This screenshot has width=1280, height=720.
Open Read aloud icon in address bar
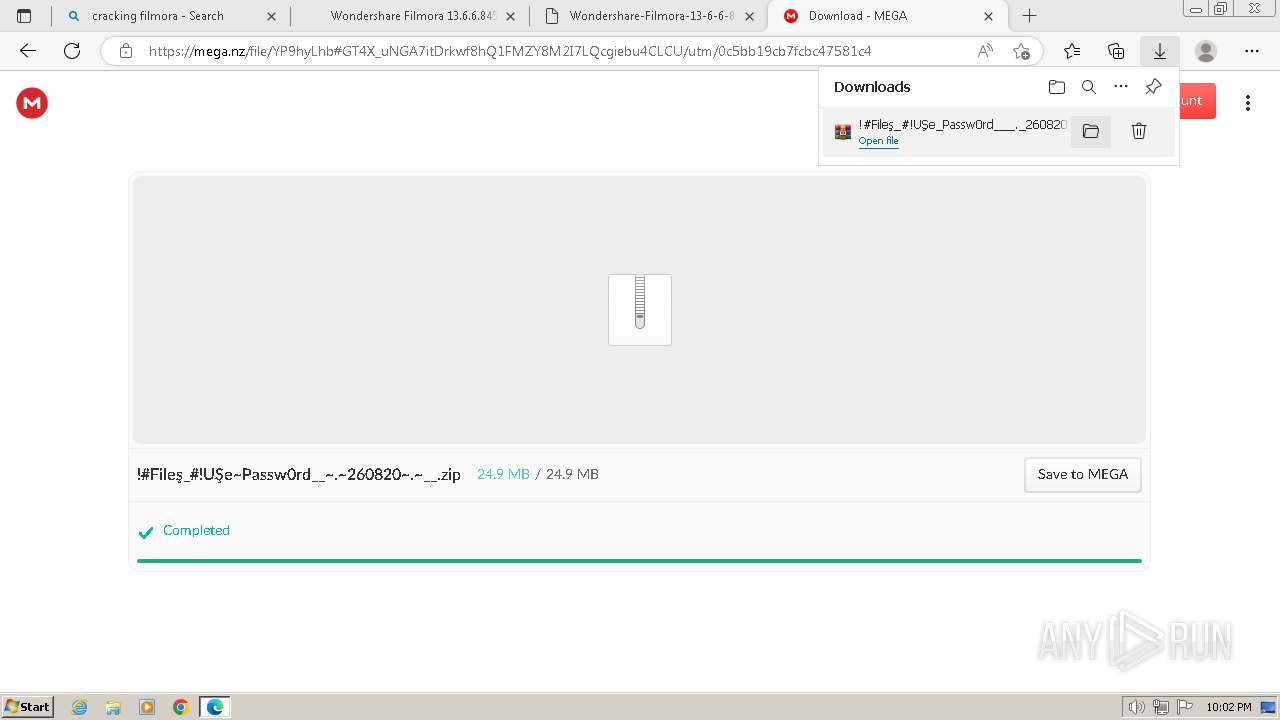tap(985, 51)
